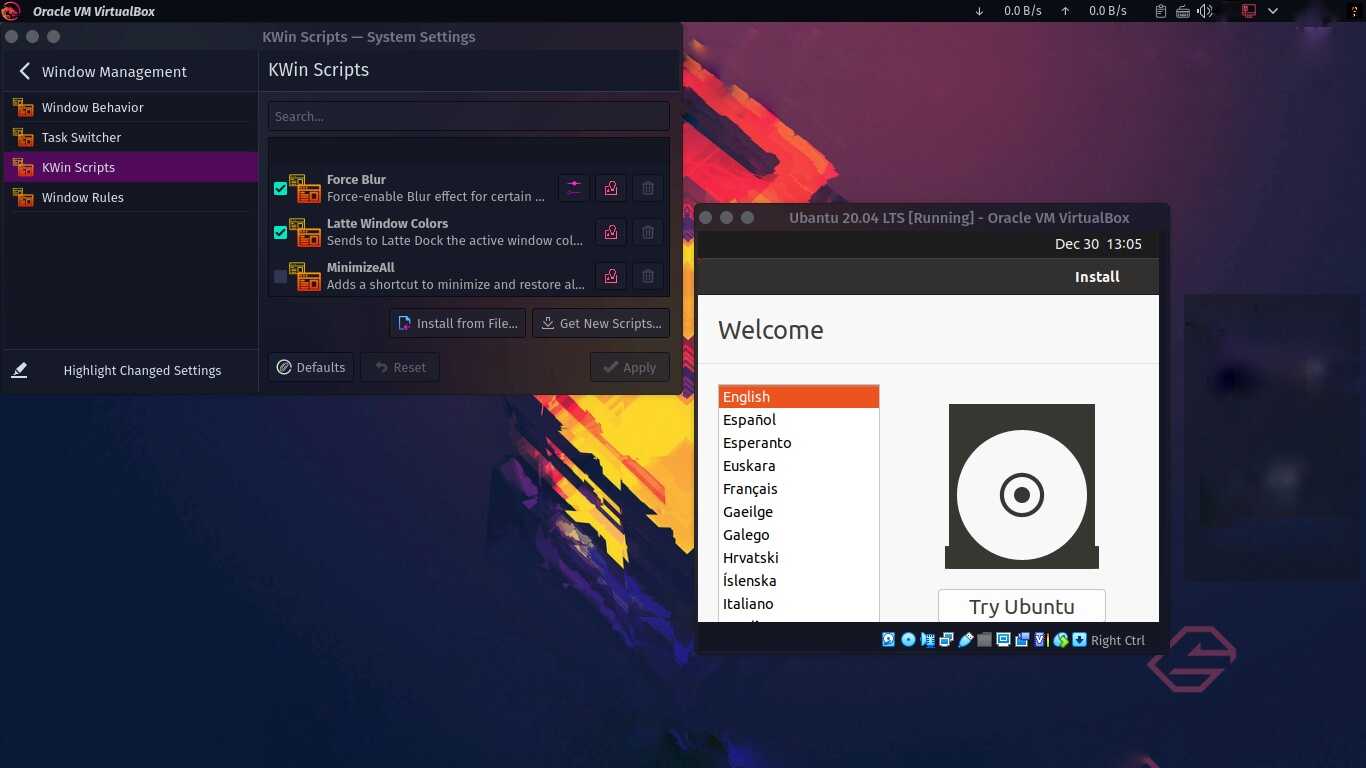Open Window Behavior settings
1366x768 pixels.
click(130, 107)
